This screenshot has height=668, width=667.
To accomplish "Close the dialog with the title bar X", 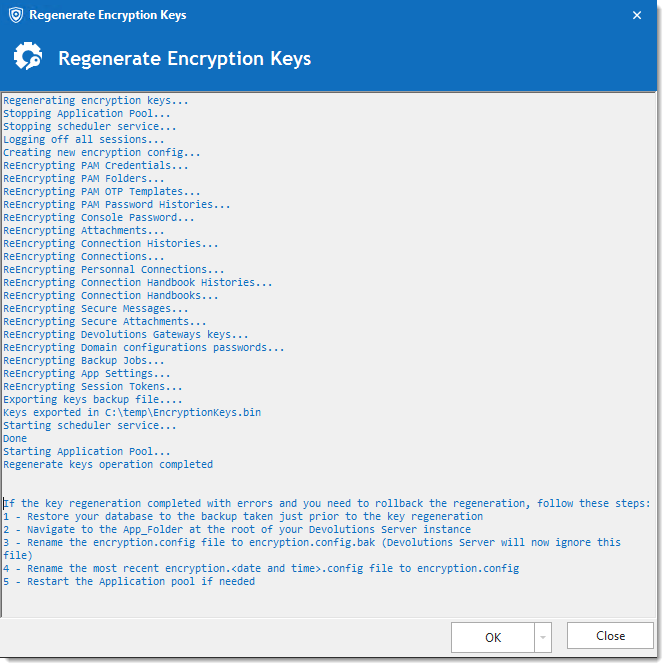I will coord(638,16).
